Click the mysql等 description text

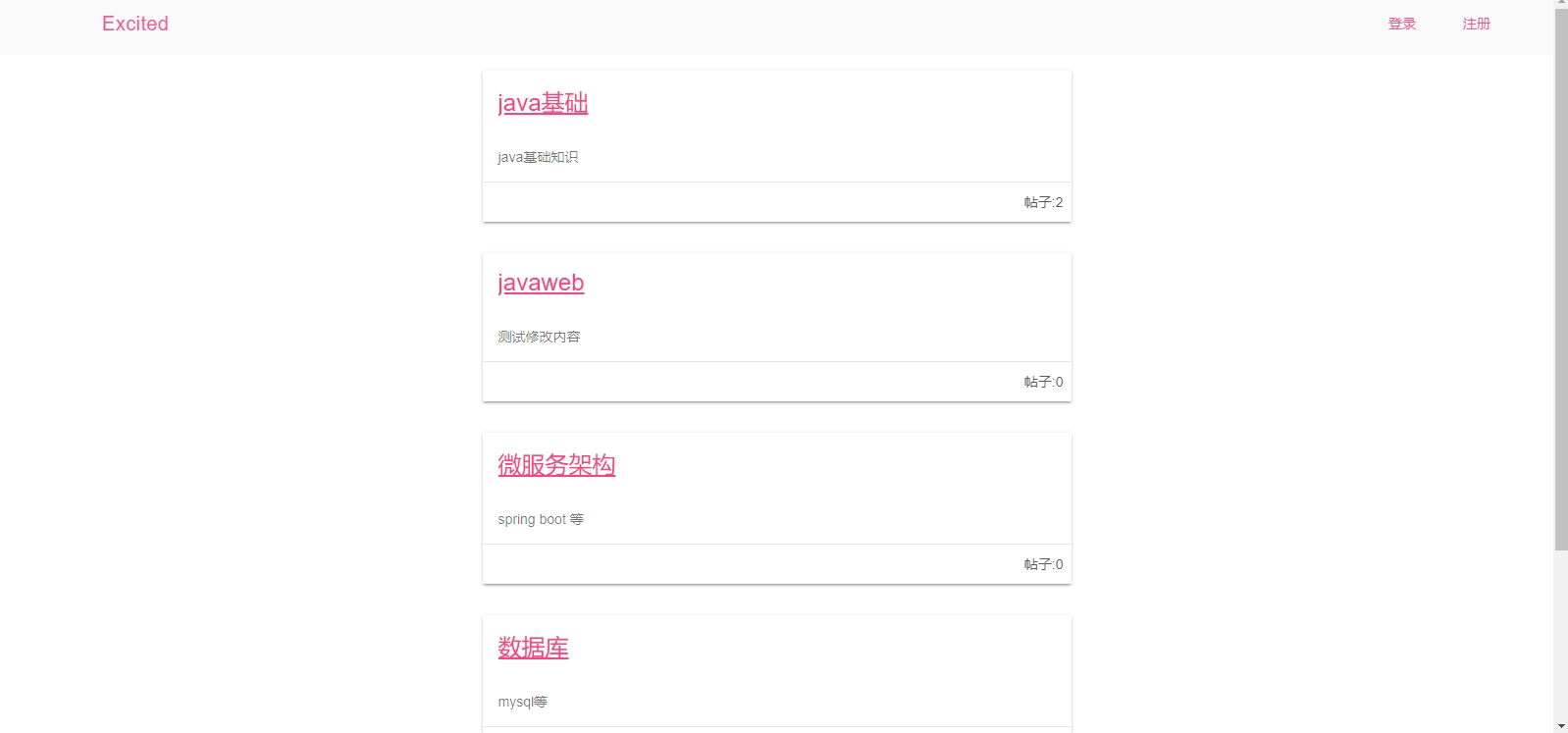pyautogui.click(x=522, y=702)
